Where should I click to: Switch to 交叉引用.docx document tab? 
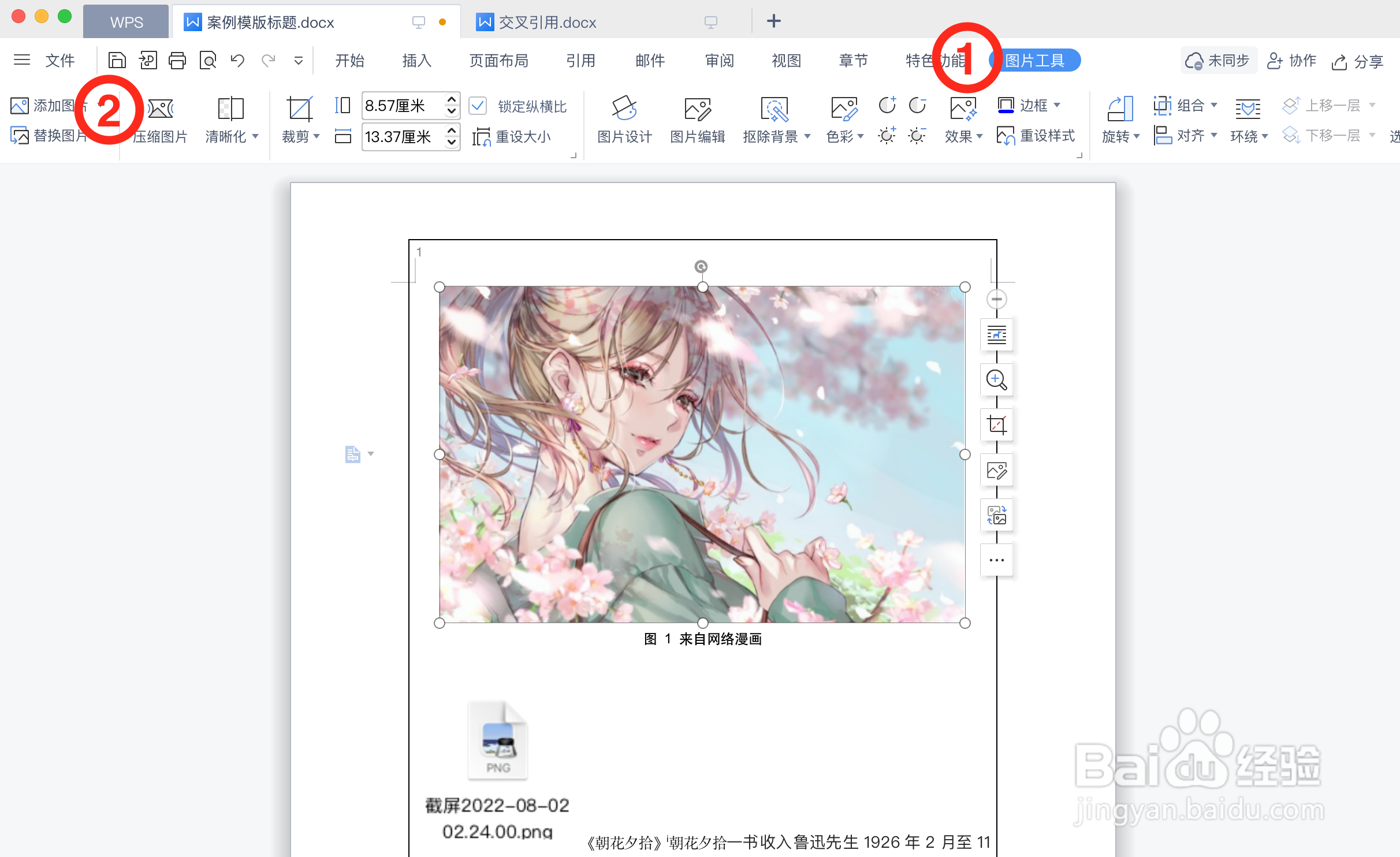548,23
